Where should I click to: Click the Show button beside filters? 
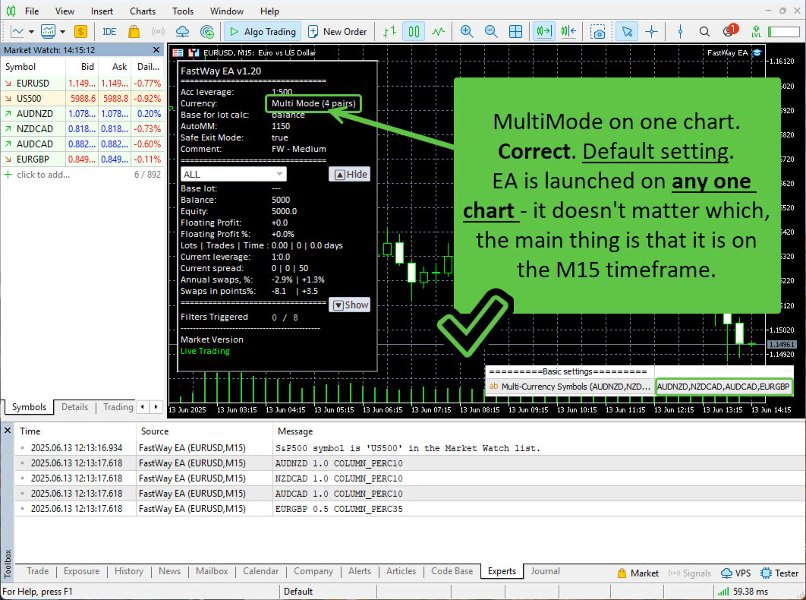350,305
